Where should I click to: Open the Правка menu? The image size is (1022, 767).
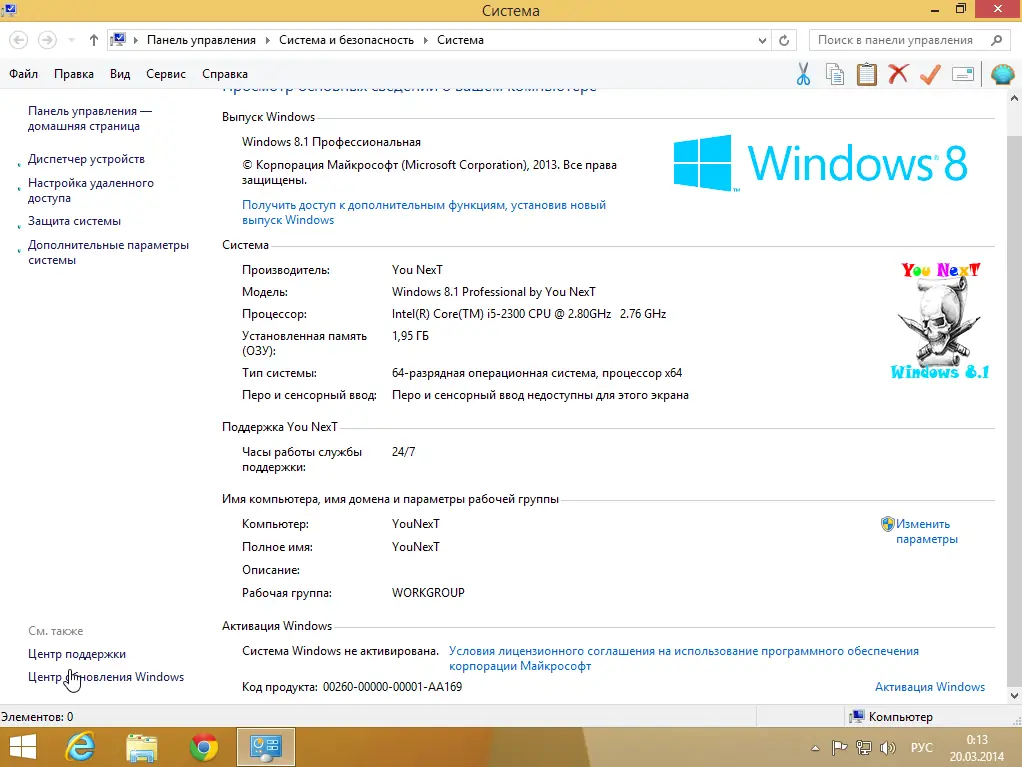click(74, 74)
